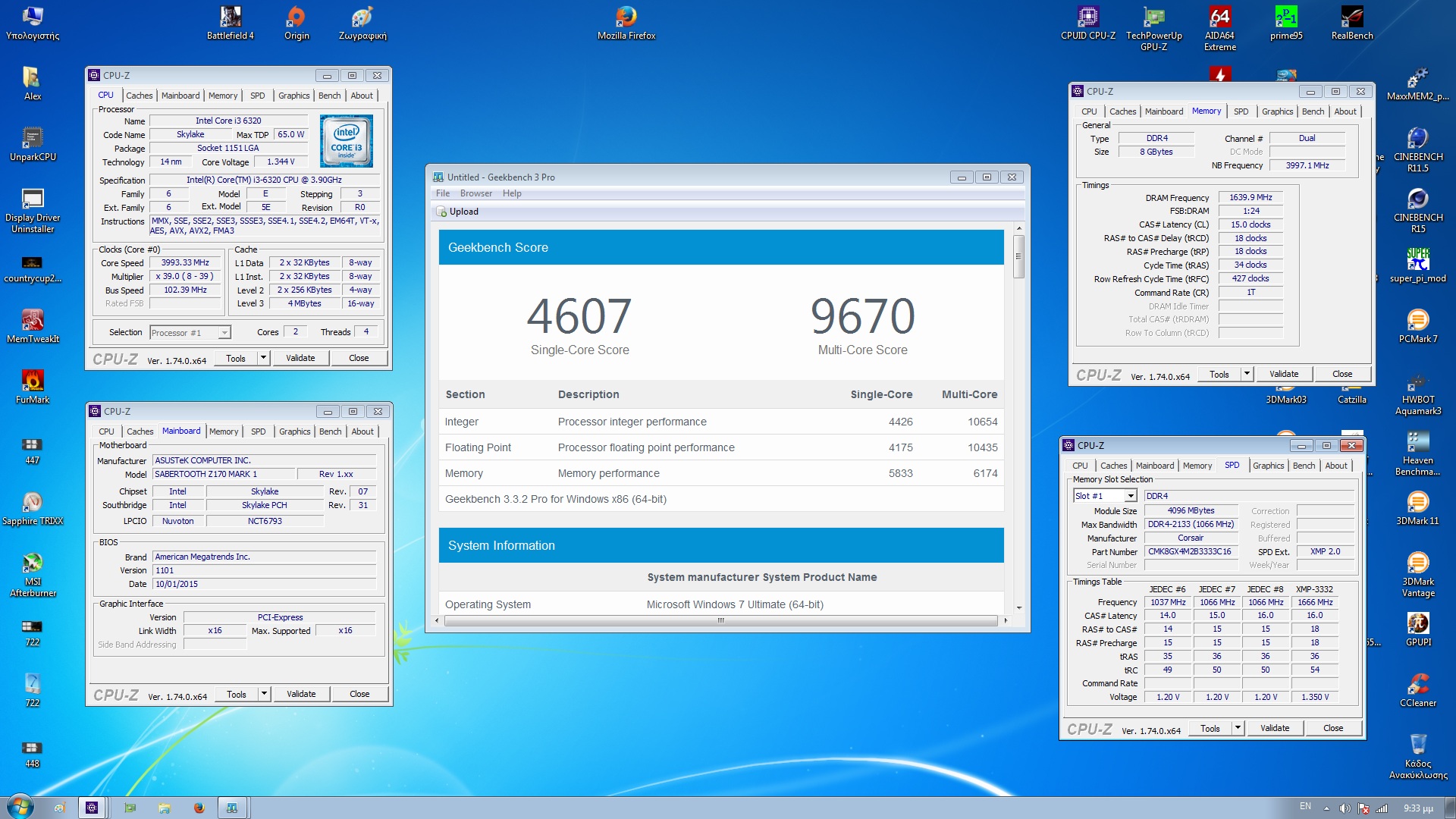
Task: Open About tab in SPD CPU-Z window
Action: click(x=1335, y=466)
